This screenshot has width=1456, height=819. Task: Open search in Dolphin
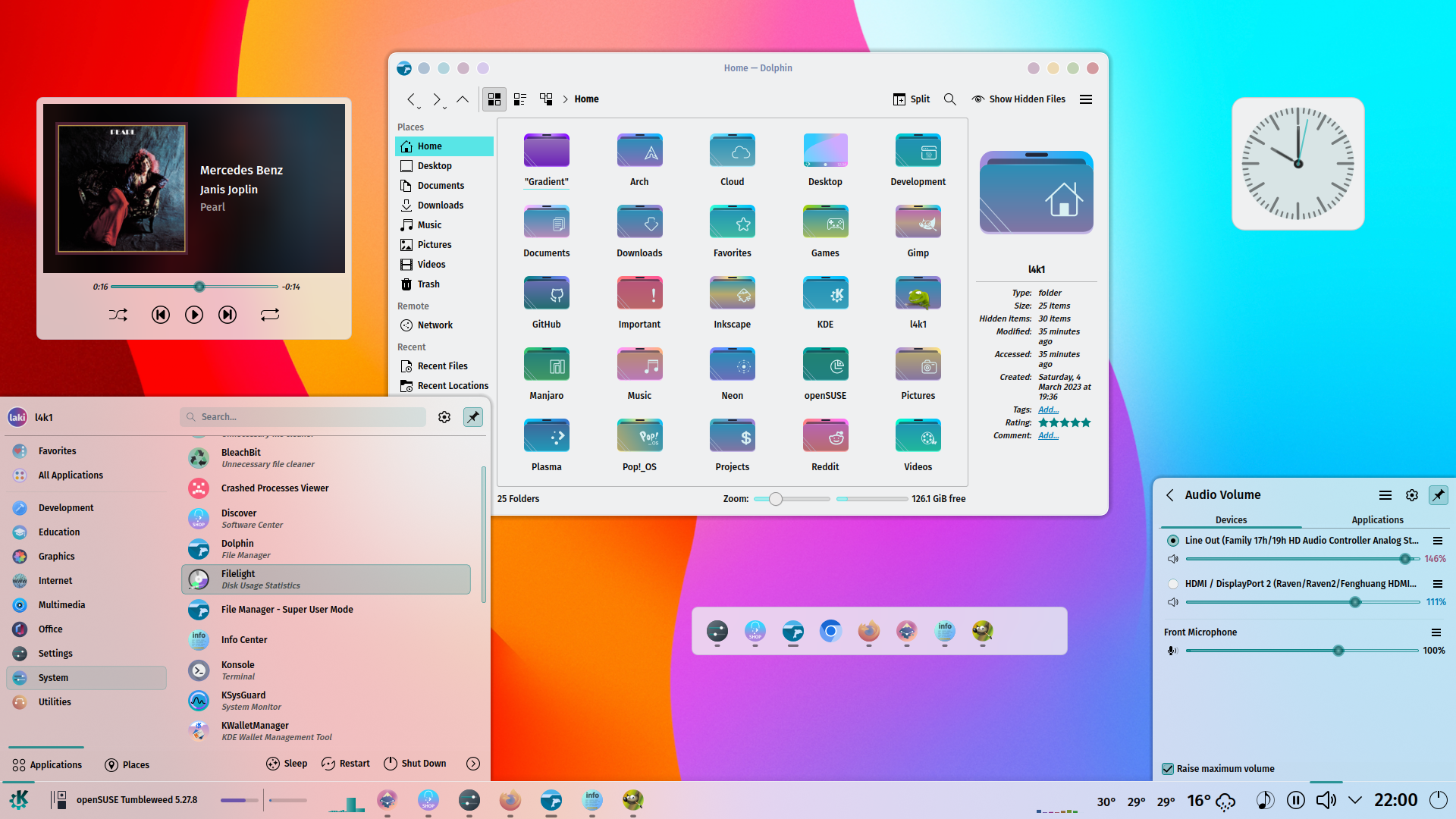(950, 99)
